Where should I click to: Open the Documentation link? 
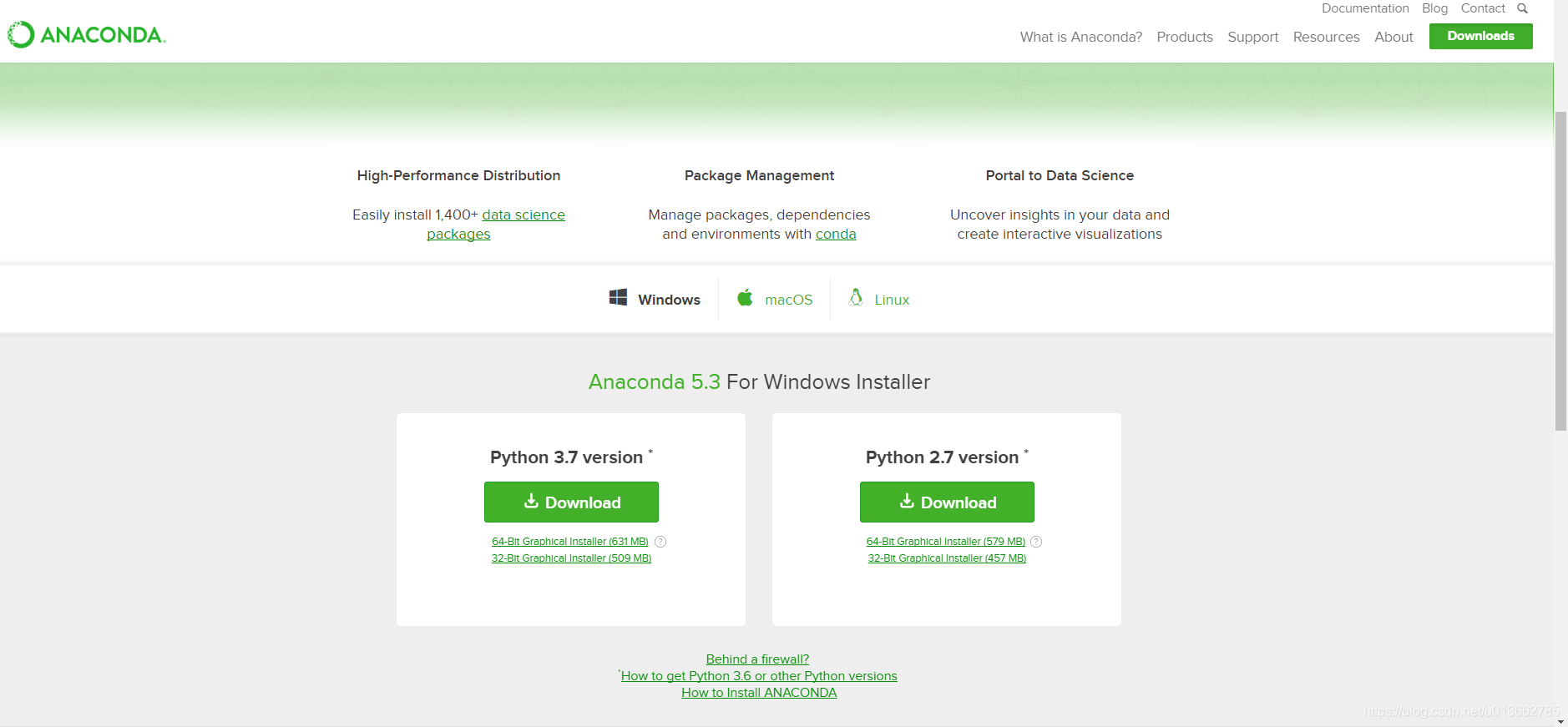point(1365,8)
